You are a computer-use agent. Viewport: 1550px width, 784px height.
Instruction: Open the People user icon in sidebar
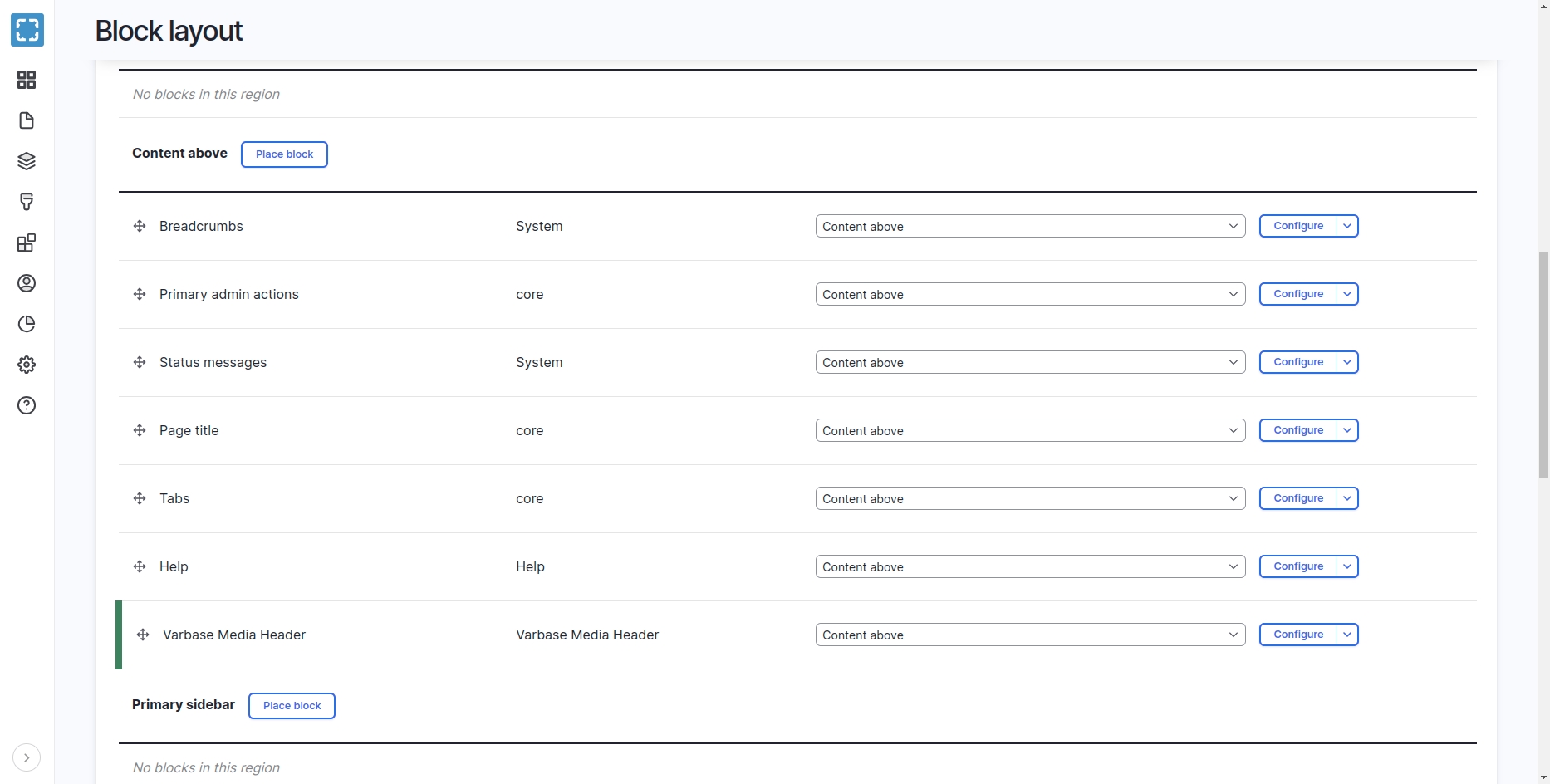point(27,283)
